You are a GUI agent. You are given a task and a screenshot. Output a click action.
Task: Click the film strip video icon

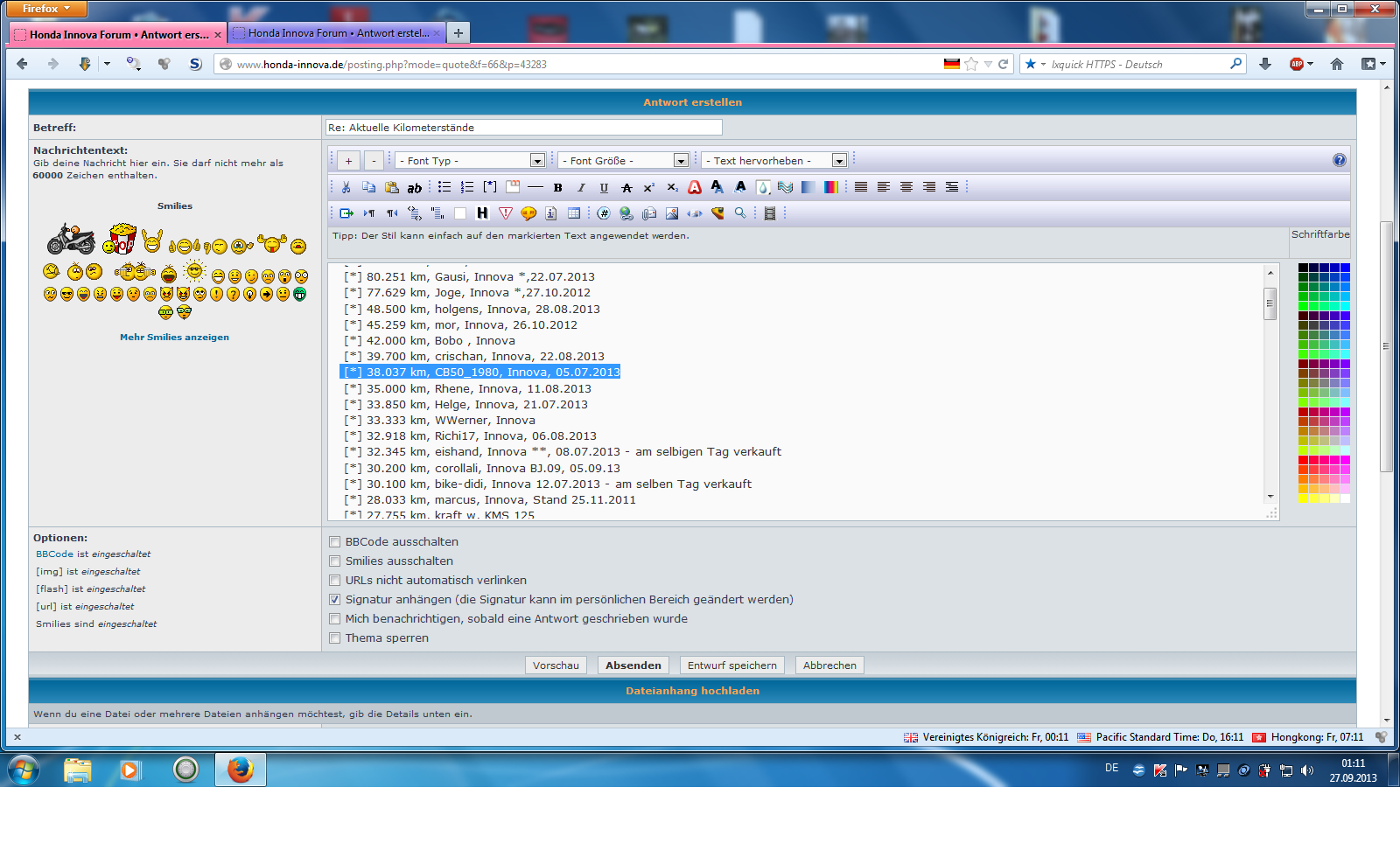pos(770,213)
